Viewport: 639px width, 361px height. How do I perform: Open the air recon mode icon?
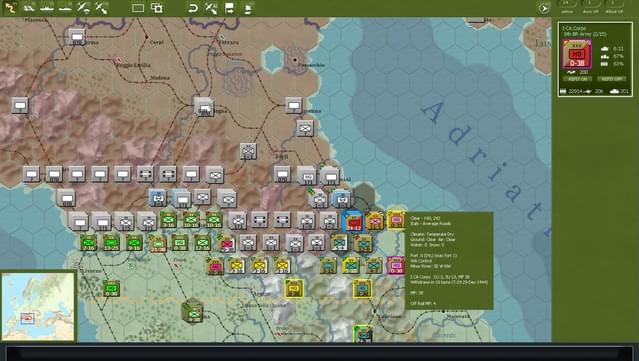[84, 8]
